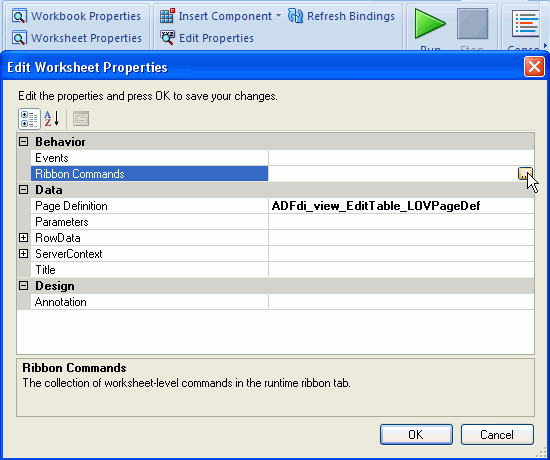Click the Refresh Bindings icon

pos(295,16)
